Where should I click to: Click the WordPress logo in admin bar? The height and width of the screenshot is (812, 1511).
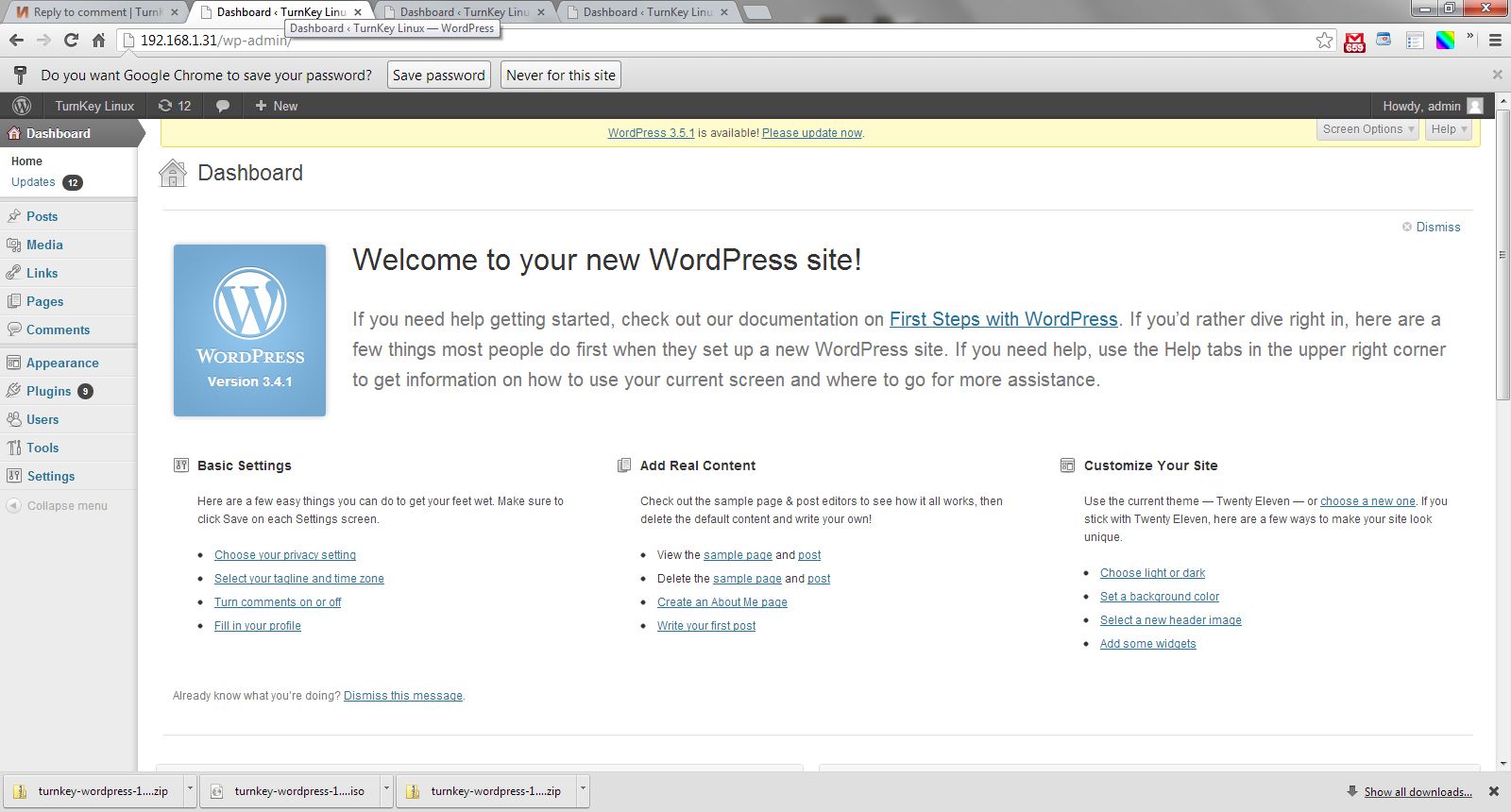[x=22, y=106]
